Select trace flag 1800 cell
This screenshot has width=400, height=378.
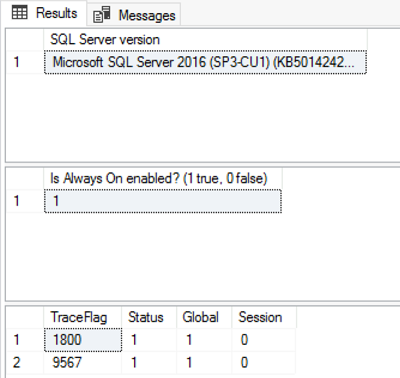coord(83,340)
